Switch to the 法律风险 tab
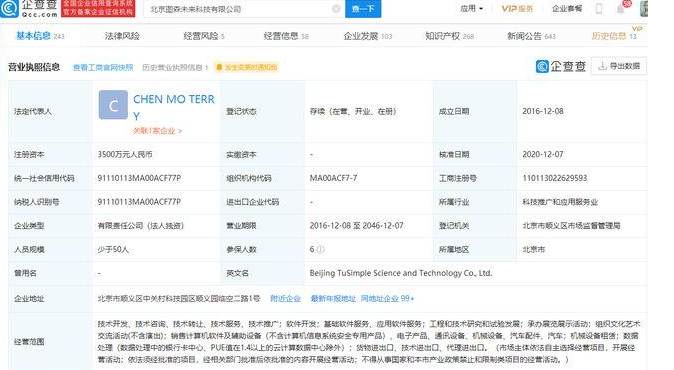The width and height of the screenshot is (674, 370). tap(122, 36)
